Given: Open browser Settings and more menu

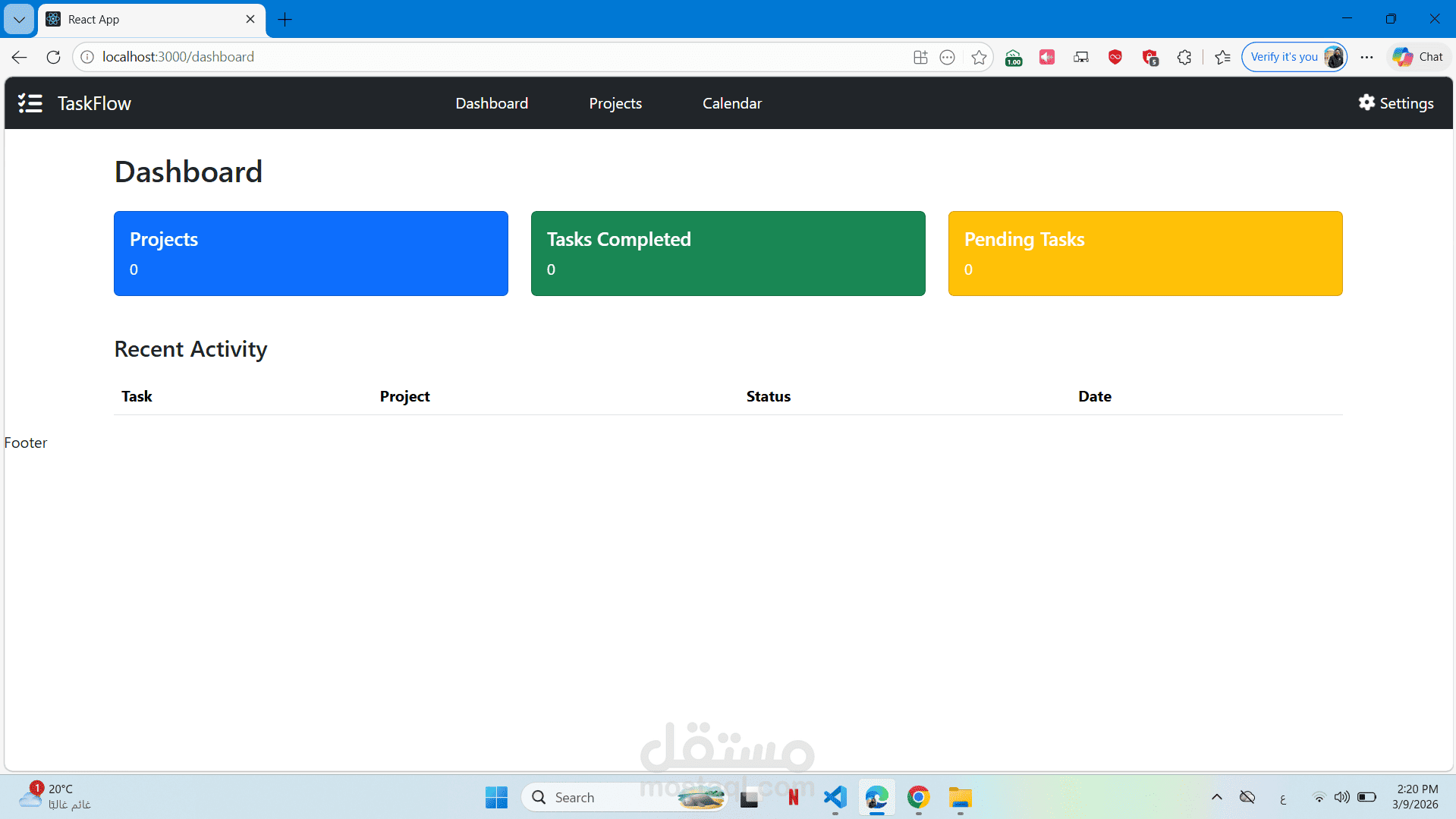Looking at the screenshot, I should point(1366,57).
